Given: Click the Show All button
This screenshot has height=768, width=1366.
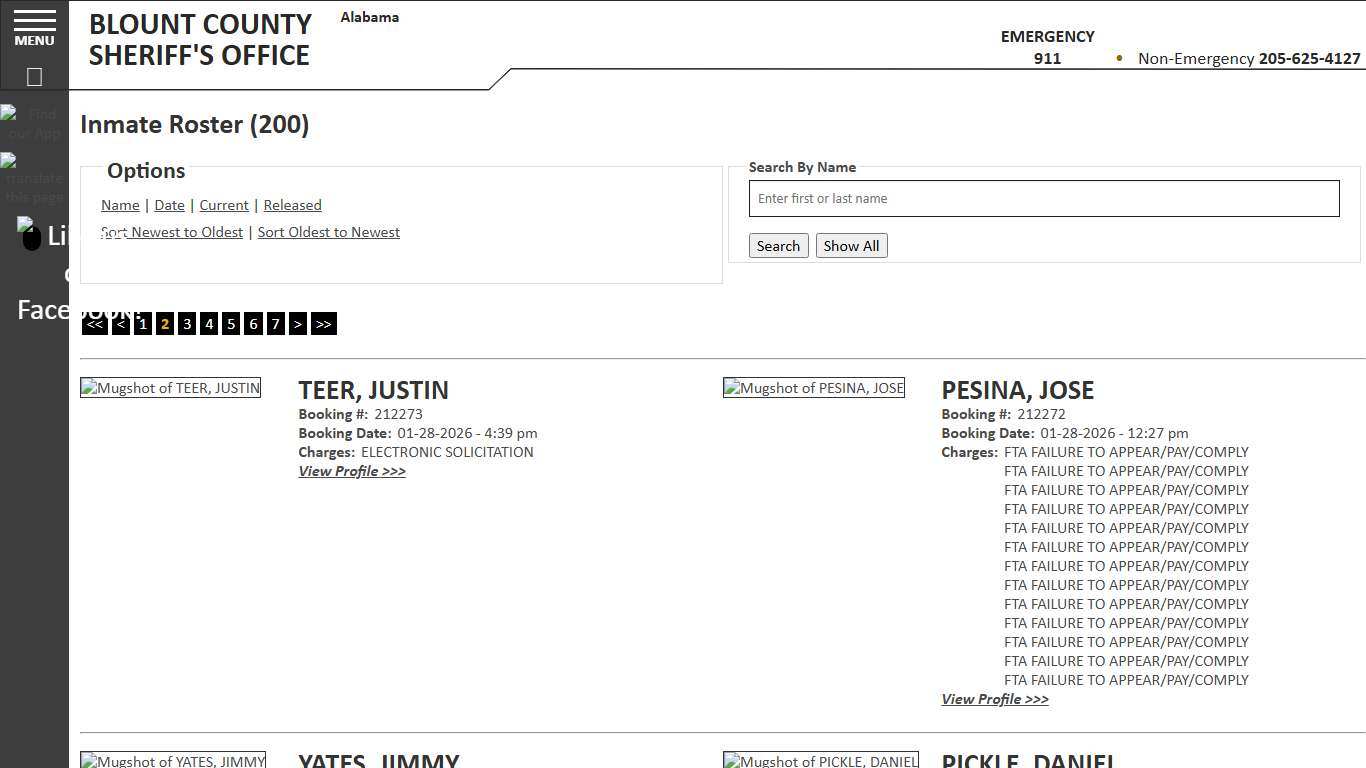Looking at the screenshot, I should pos(851,245).
